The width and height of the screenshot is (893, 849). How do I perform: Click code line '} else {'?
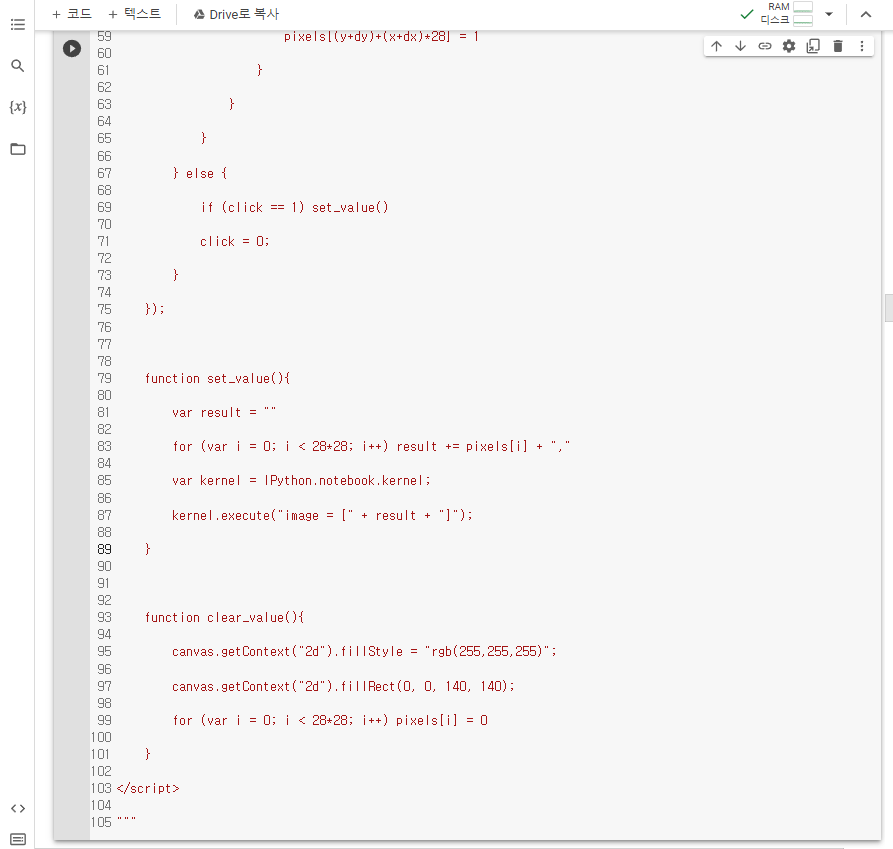[200, 173]
